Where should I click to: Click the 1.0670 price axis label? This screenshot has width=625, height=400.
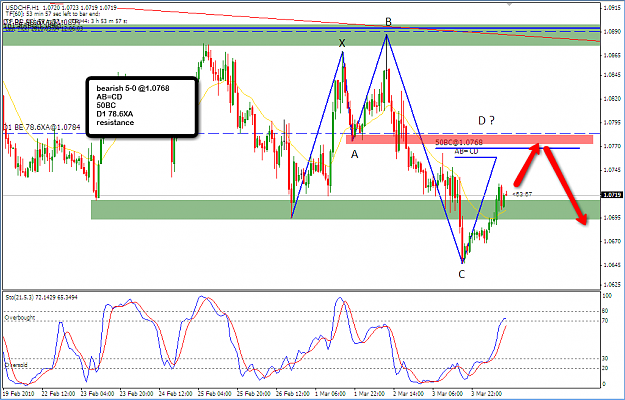click(611, 241)
